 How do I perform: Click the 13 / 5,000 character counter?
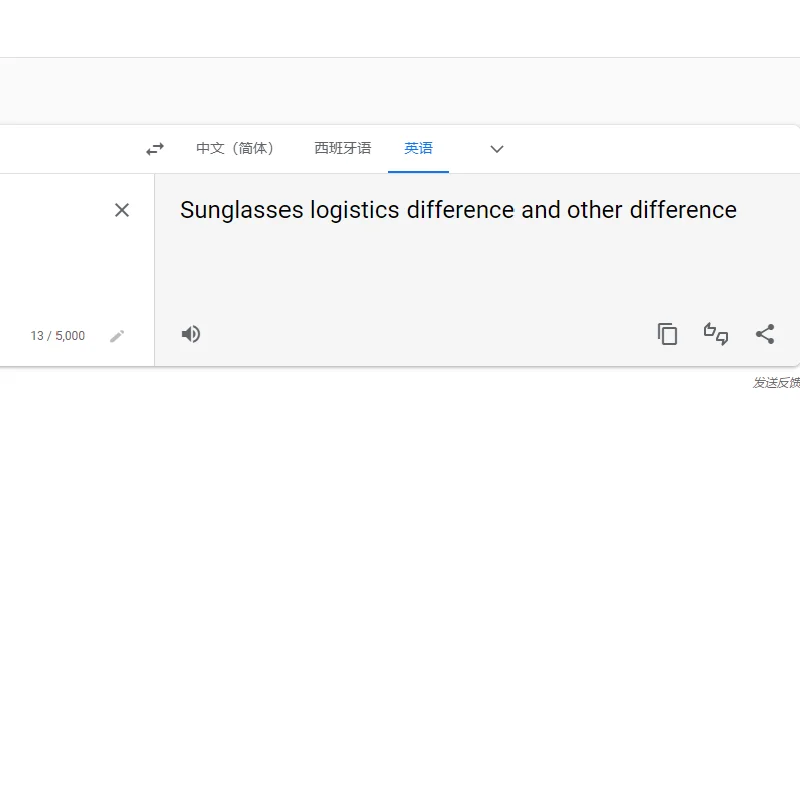click(x=58, y=336)
